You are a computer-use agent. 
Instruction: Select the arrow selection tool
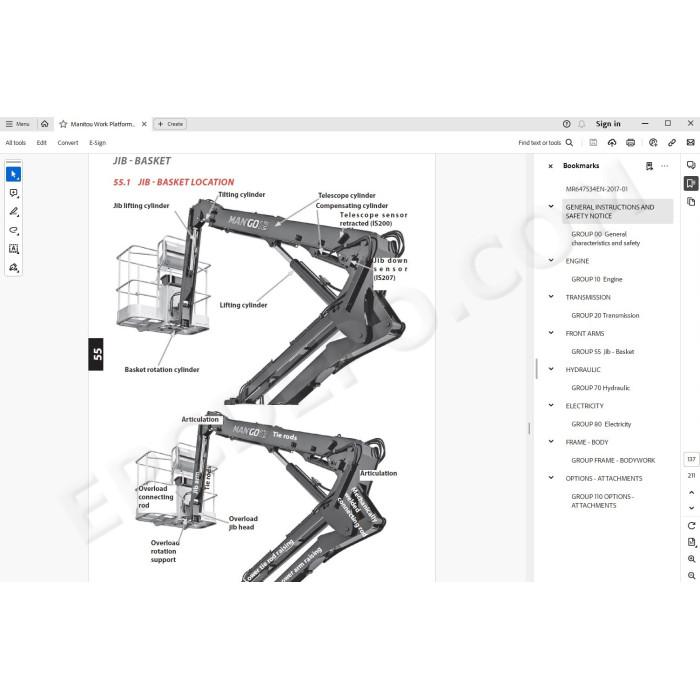[x=13, y=174]
